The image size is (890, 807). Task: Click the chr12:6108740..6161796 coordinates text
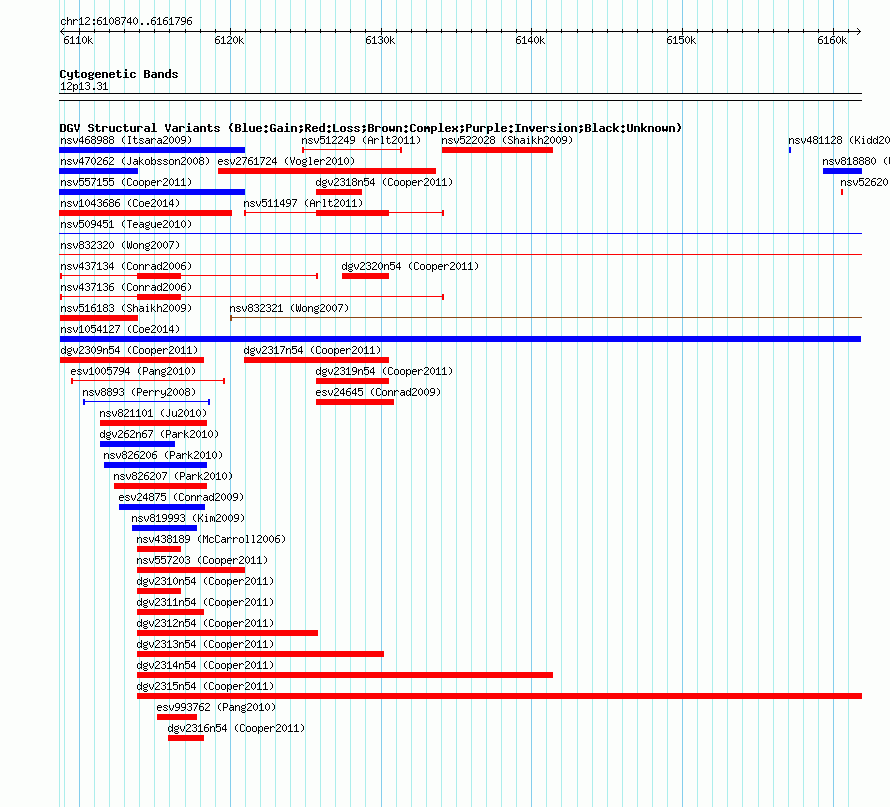pyautogui.click(x=127, y=21)
